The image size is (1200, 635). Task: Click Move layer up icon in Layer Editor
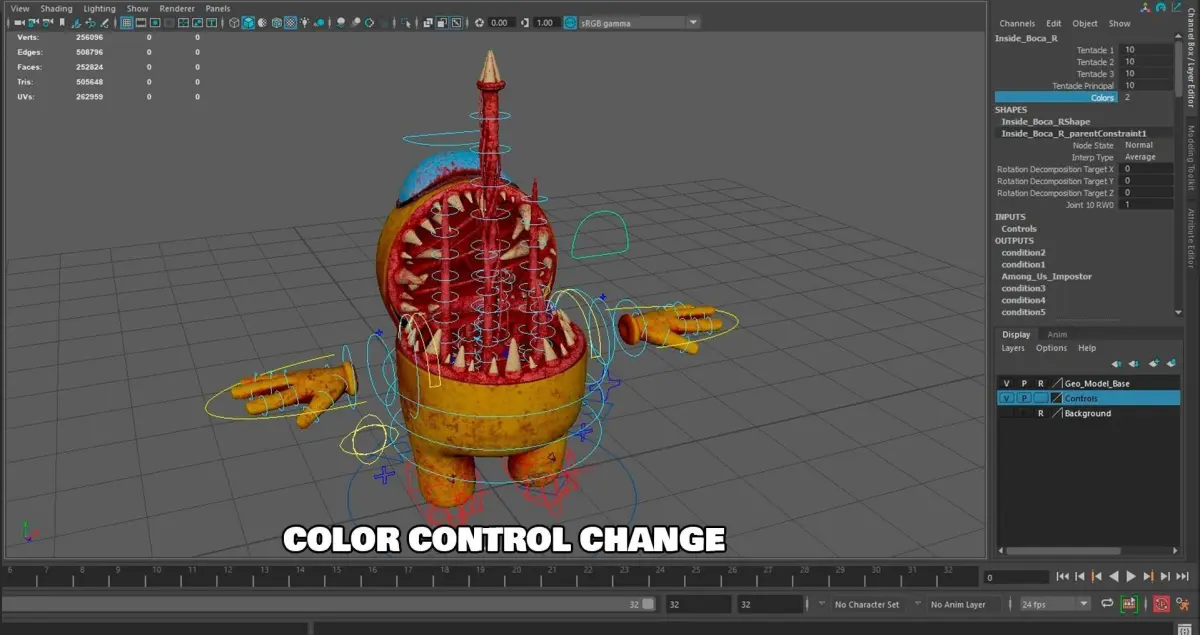click(x=1117, y=364)
